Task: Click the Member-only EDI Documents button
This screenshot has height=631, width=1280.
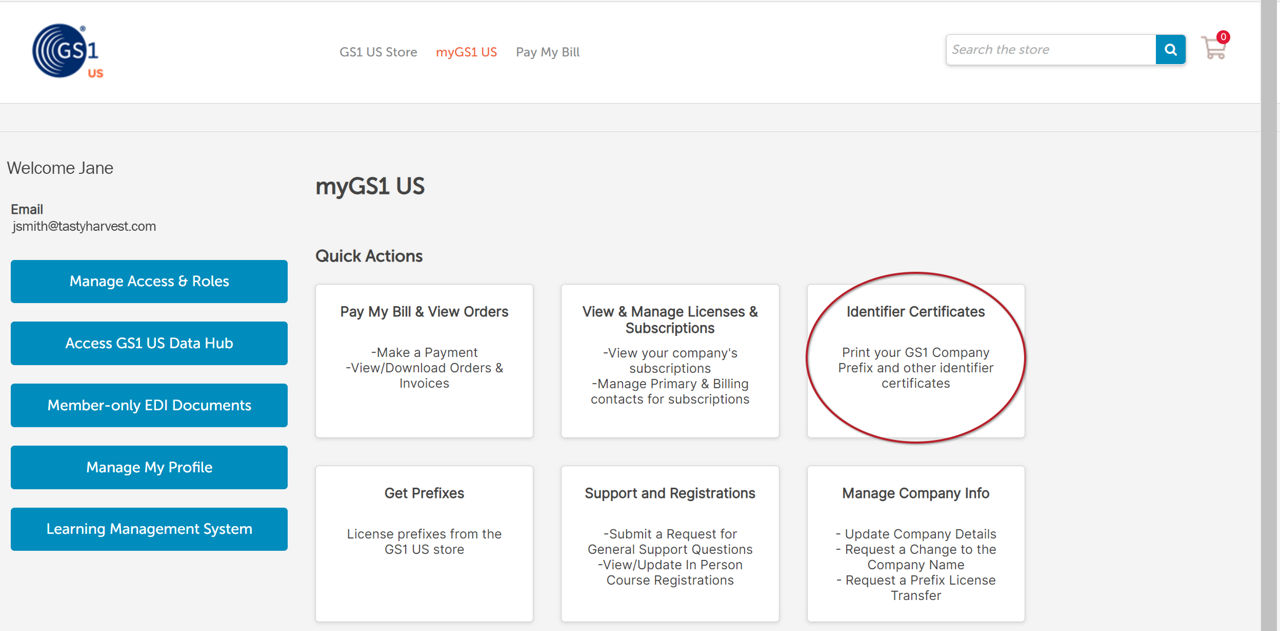Action: [x=149, y=405]
